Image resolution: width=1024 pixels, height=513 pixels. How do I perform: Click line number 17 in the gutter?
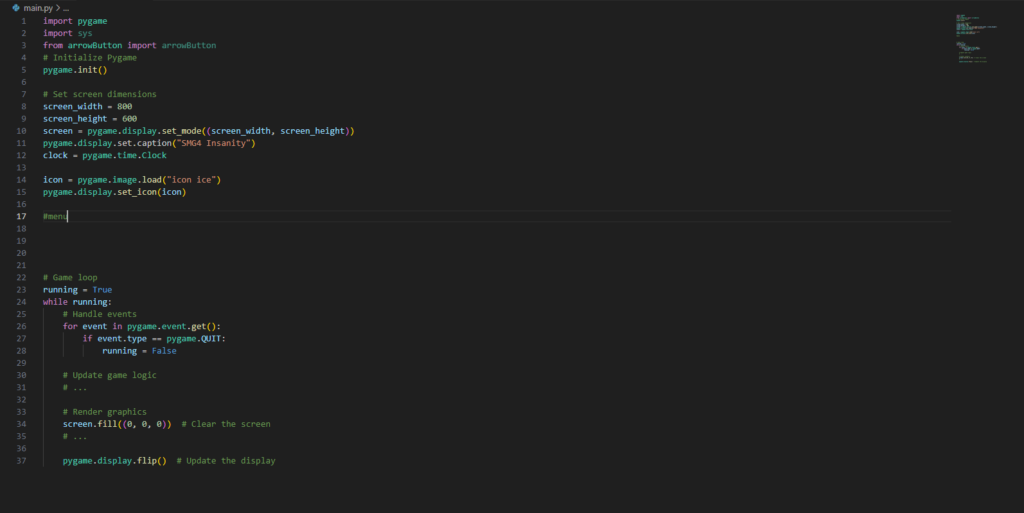[x=21, y=216]
